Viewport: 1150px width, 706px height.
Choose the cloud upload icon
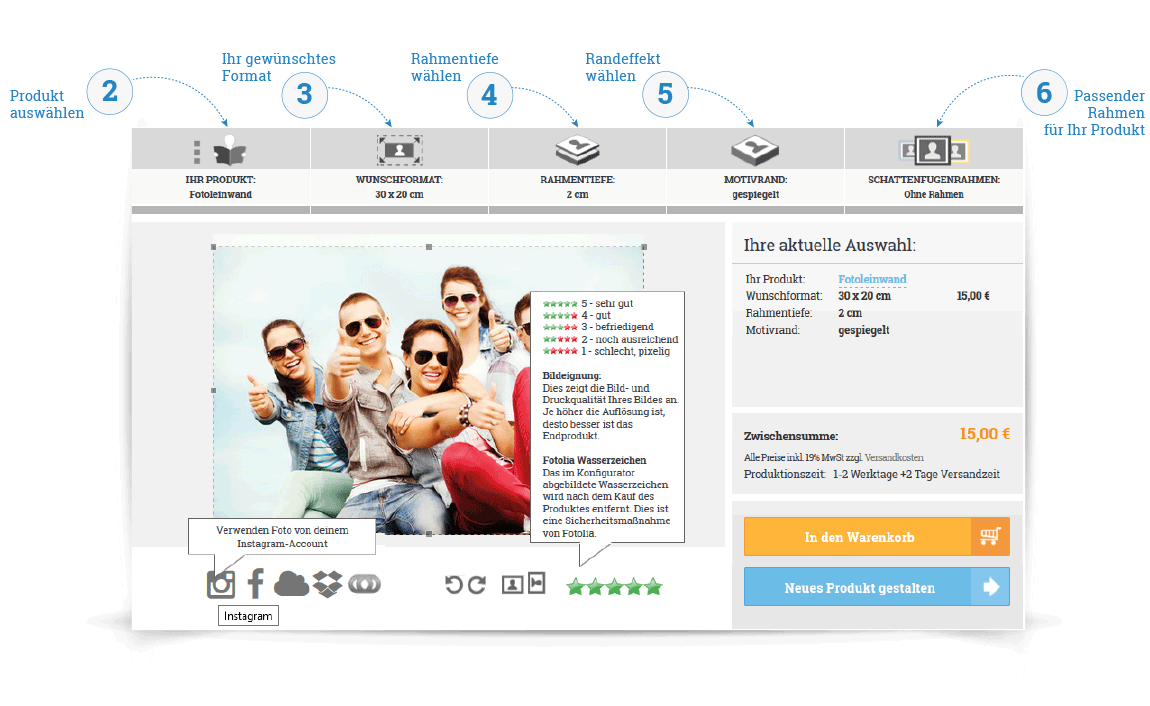[x=291, y=584]
